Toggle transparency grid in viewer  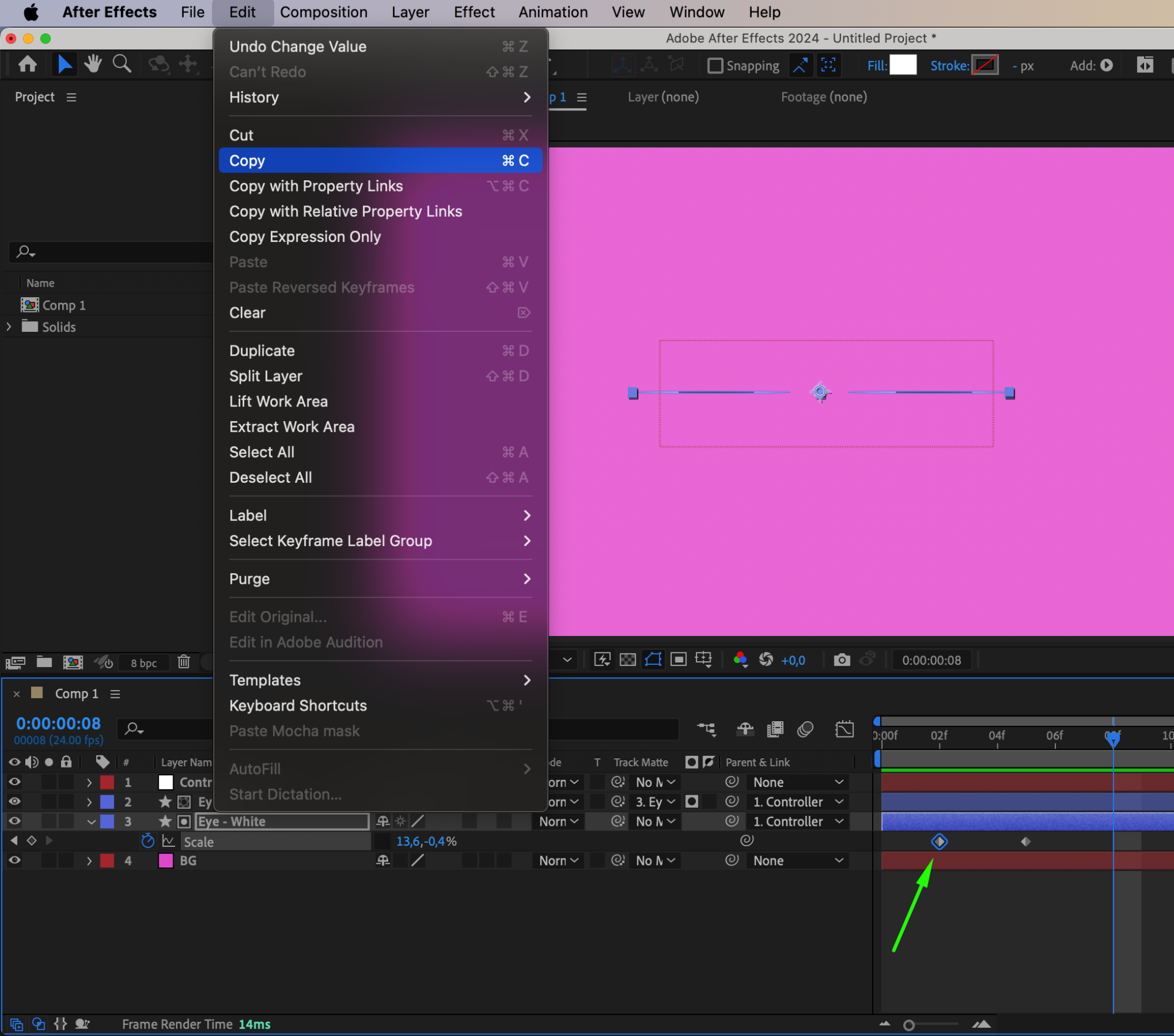628,660
